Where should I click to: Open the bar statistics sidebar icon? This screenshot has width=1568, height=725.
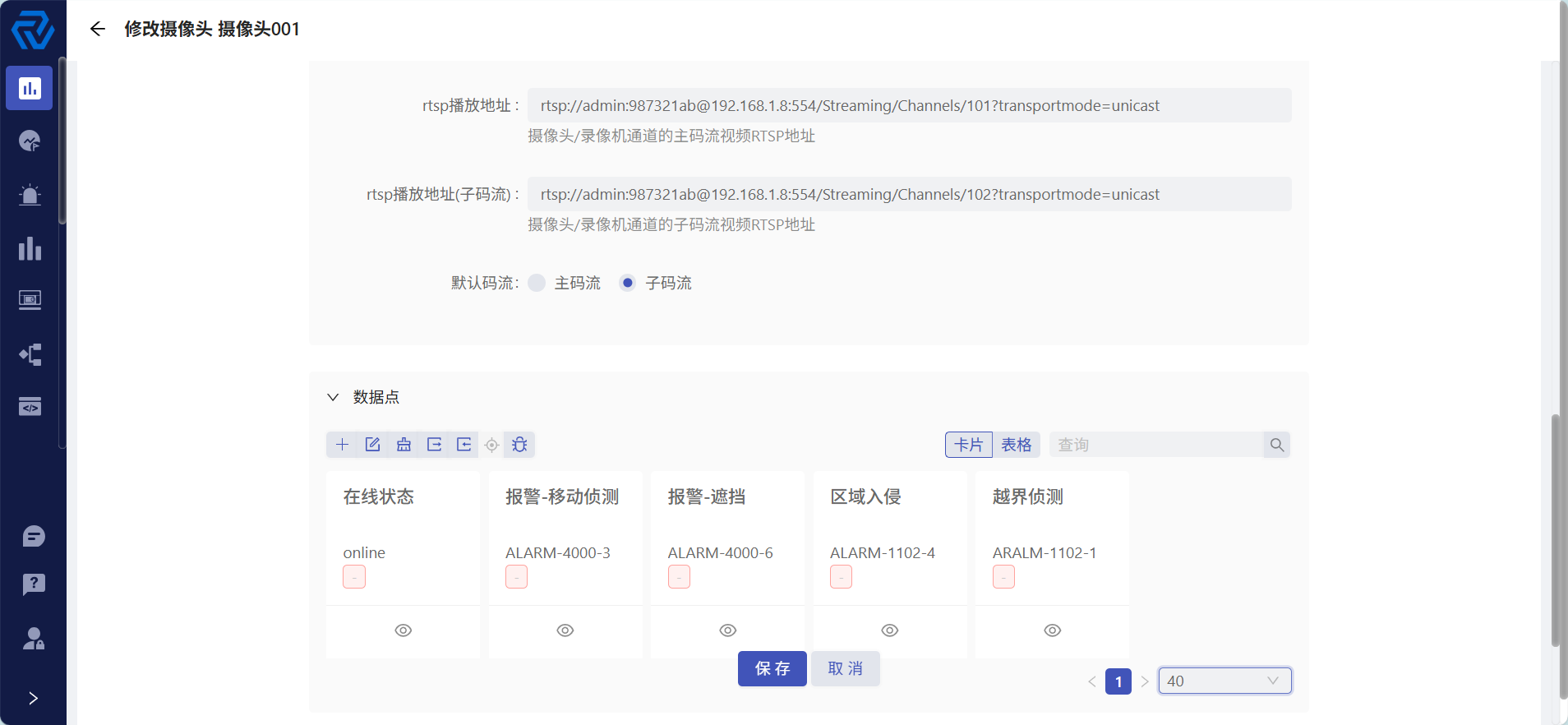coord(30,248)
